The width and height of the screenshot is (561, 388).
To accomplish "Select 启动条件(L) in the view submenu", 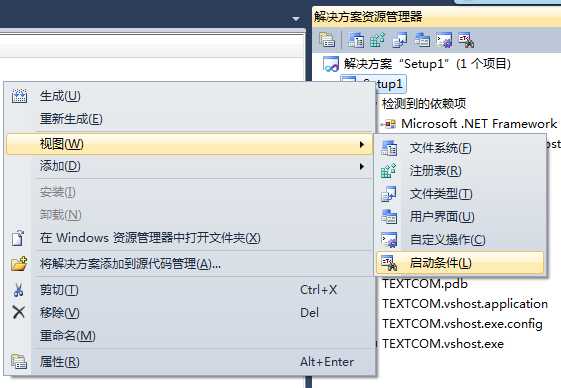I will (460, 263).
